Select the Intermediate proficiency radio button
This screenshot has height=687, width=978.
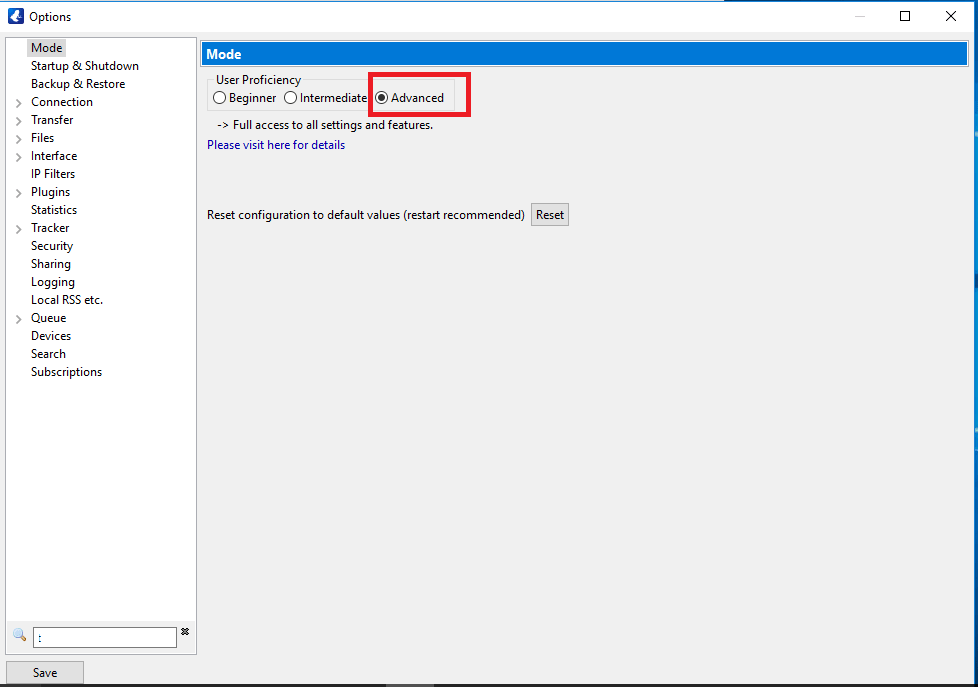291,98
